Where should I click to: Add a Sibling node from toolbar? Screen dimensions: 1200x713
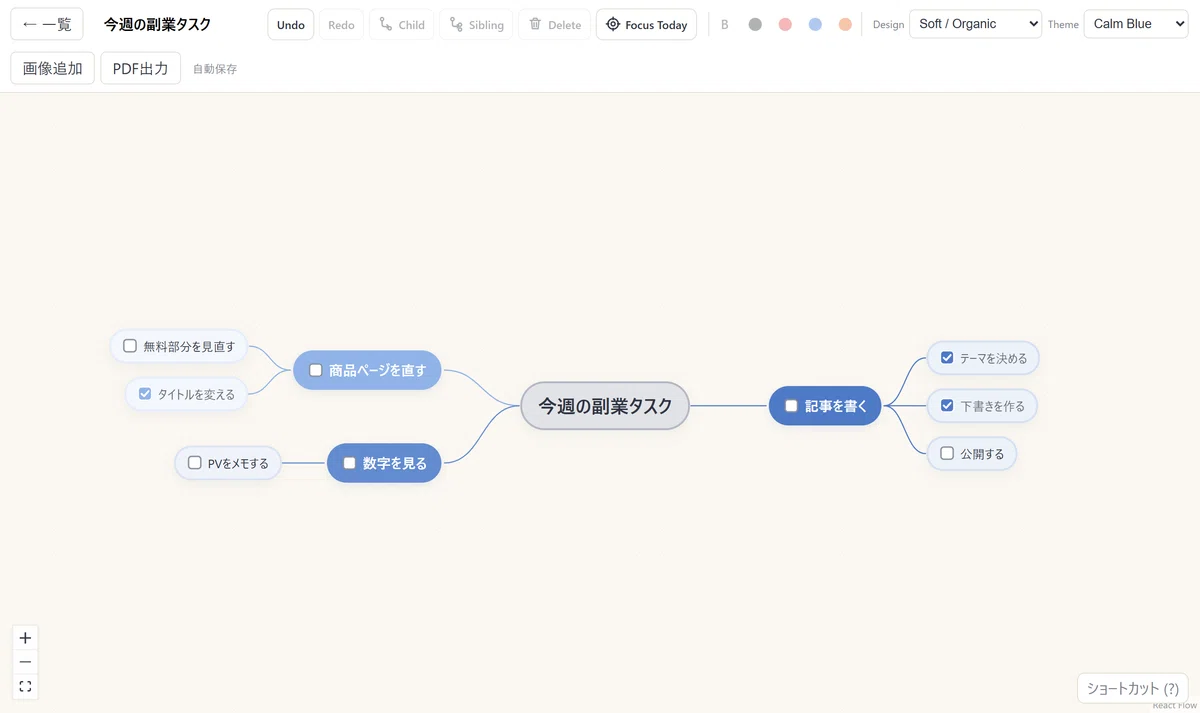[476, 24]
